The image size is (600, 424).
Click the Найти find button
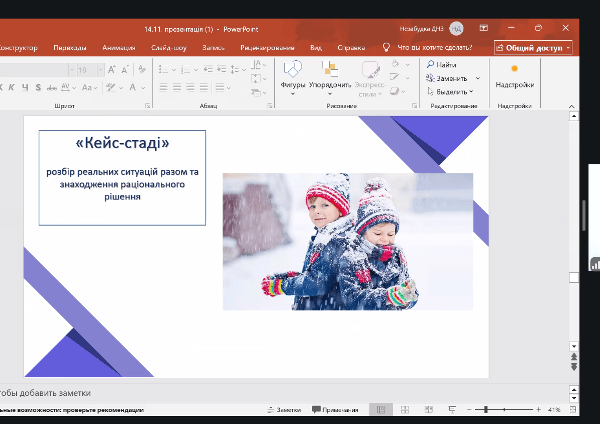(x=445, y=65)
